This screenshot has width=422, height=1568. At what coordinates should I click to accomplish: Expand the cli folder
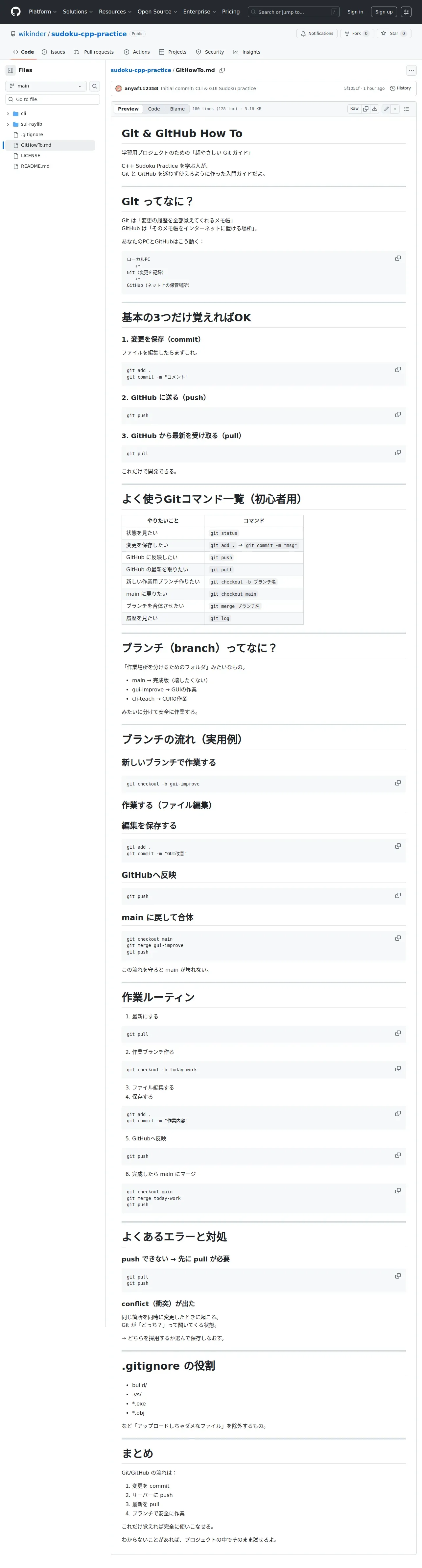[x=8, y=114]
